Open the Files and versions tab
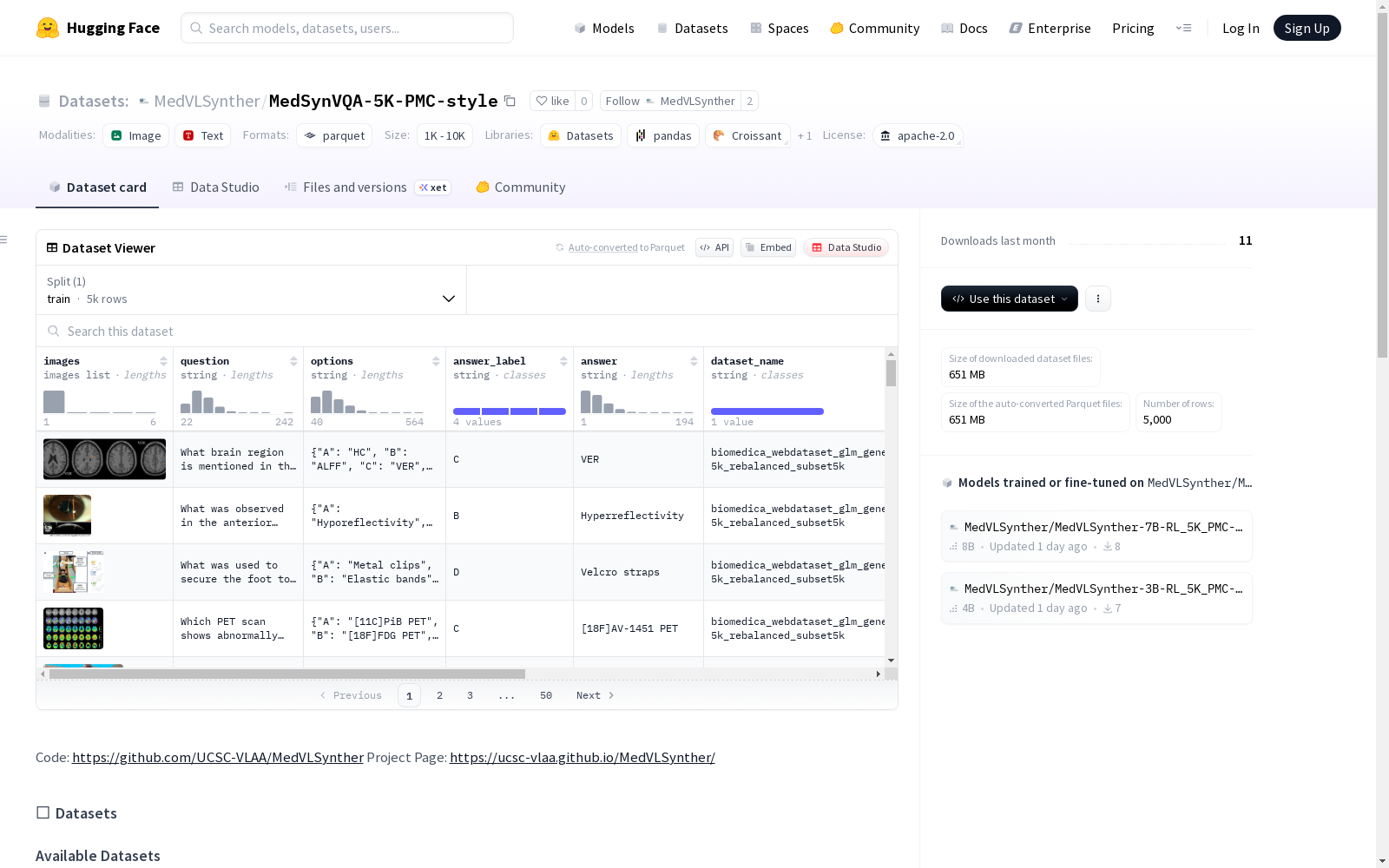Viewport: 1389px width, 868px height. pyautogui.click(x=367, y=187)
